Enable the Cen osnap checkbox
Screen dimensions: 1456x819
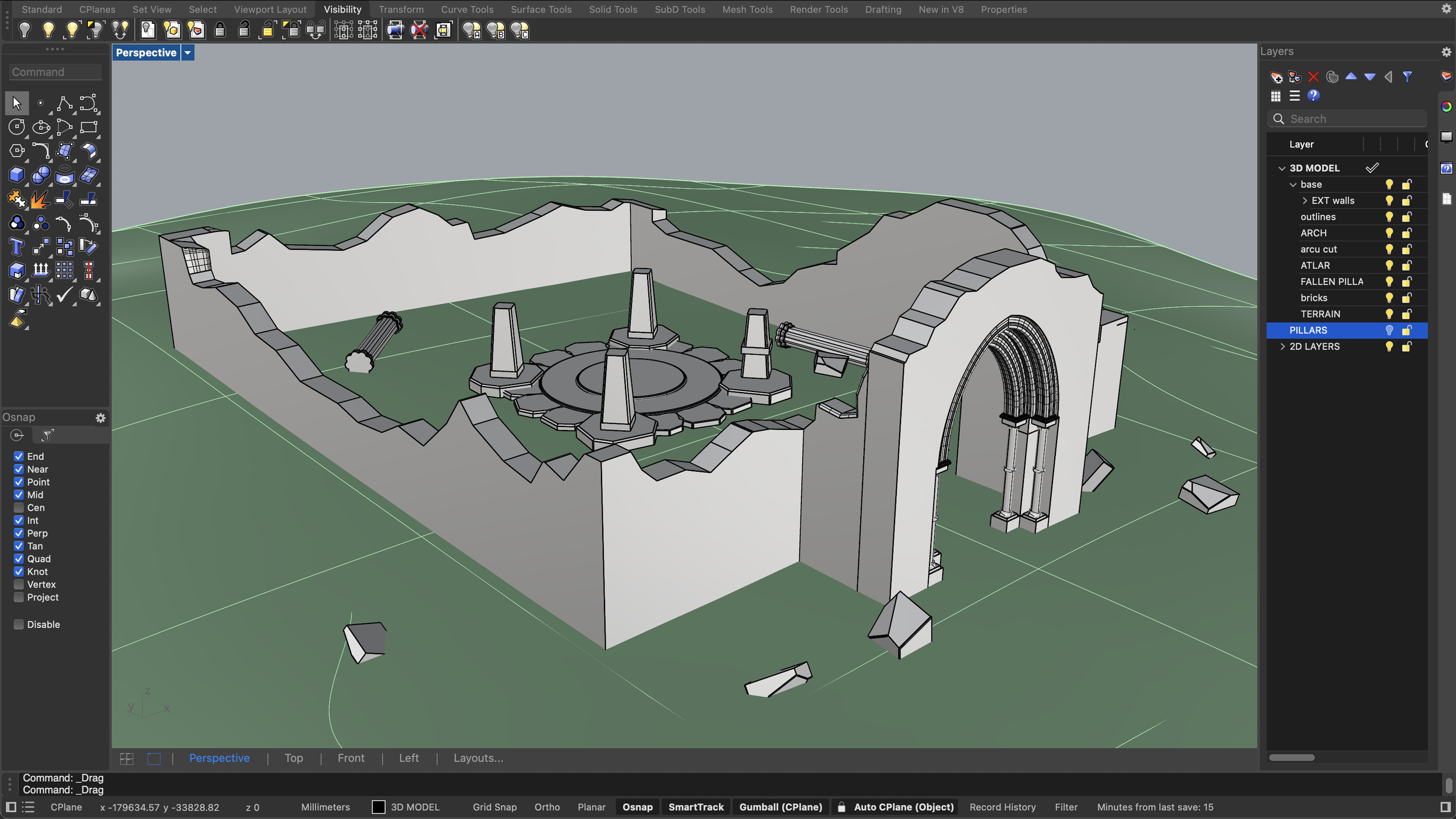pos(19,507)
